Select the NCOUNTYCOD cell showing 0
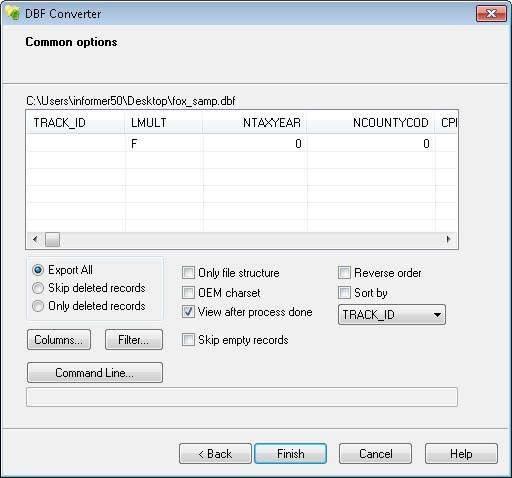 pos(371,144)
